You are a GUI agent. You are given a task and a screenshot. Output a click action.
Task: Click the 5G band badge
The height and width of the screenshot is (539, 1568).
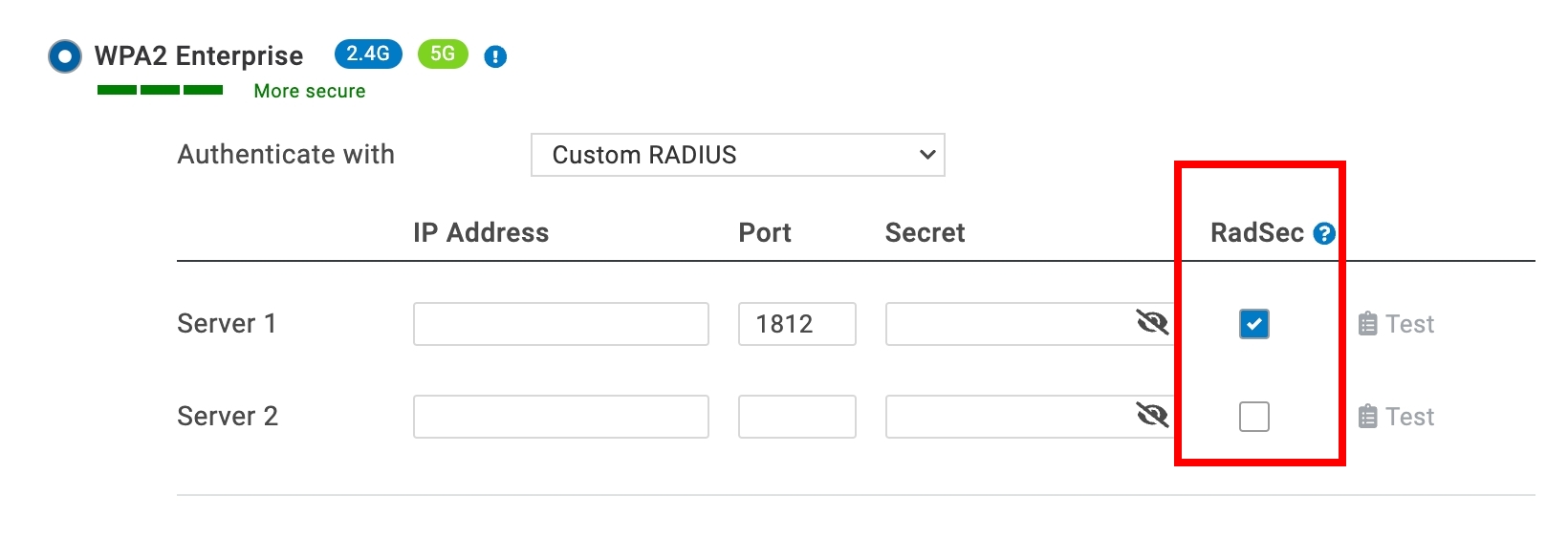(x=443, y=54)
